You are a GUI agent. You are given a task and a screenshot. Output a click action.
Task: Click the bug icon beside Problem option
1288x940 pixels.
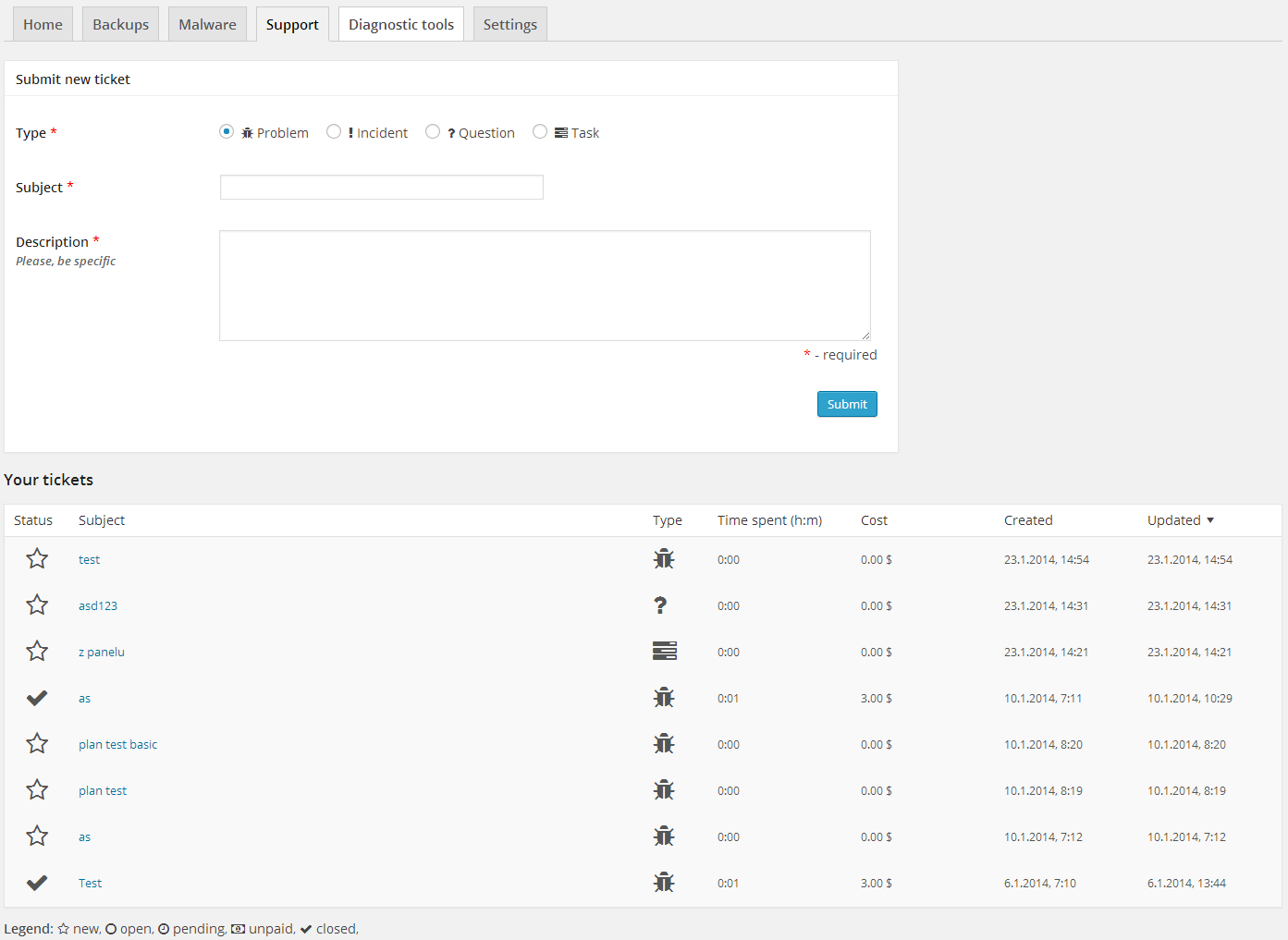pos(248,133)
